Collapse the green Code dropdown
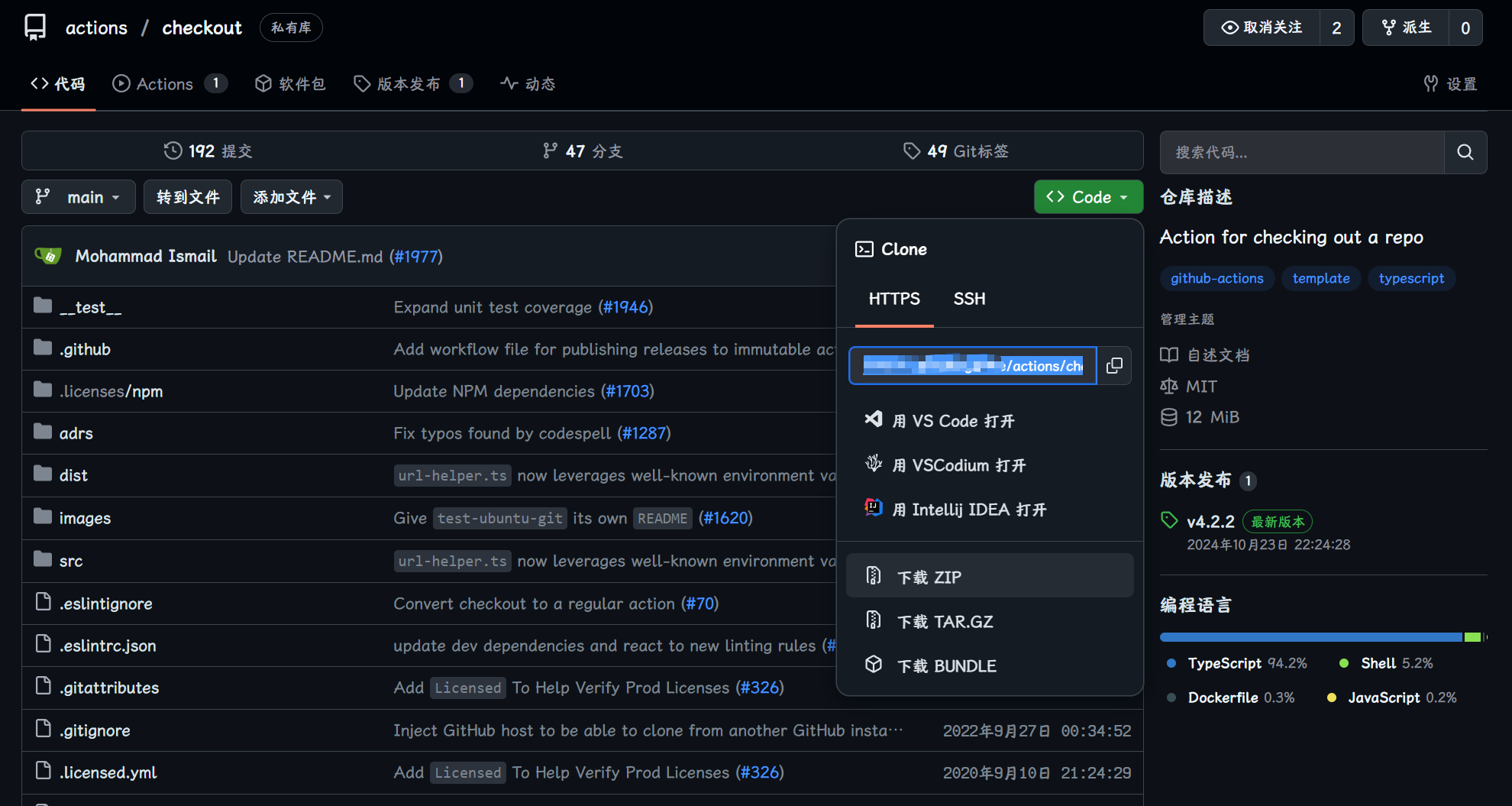The width and height of the screenshot is (1512, 806). tap(1088, 197)
